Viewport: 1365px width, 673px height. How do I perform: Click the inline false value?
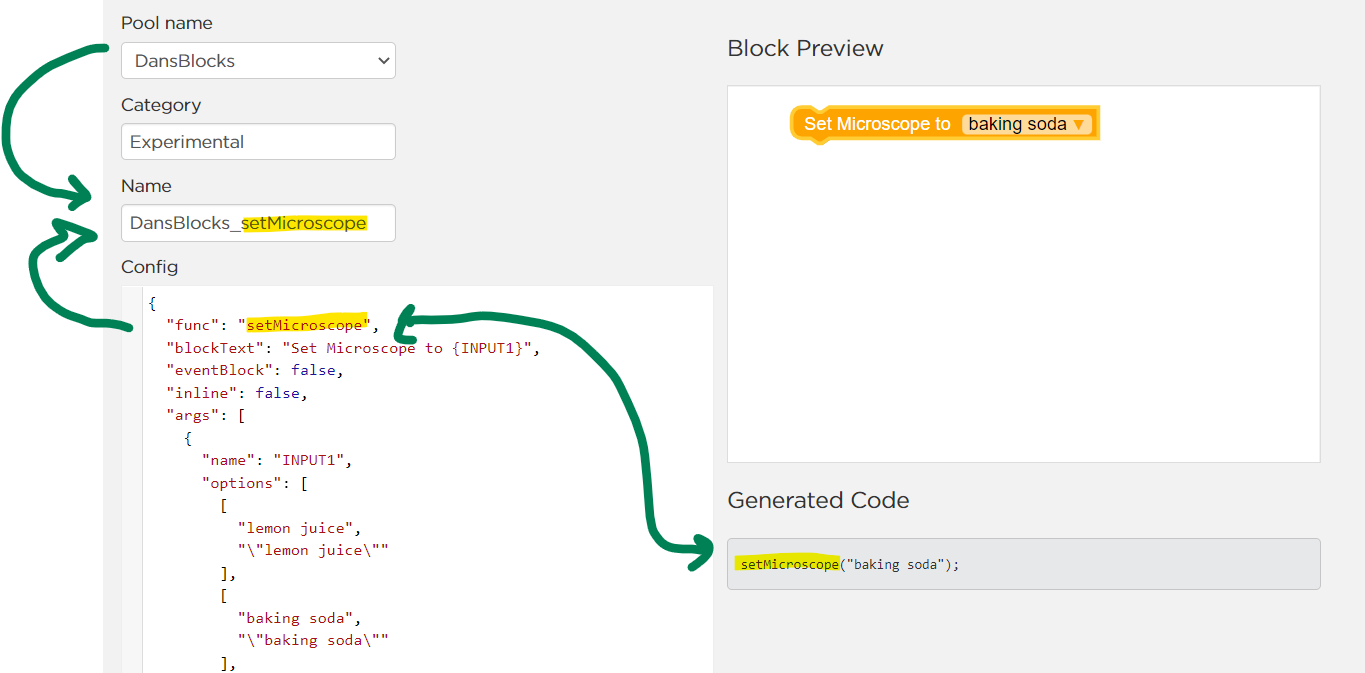point(279,392)
